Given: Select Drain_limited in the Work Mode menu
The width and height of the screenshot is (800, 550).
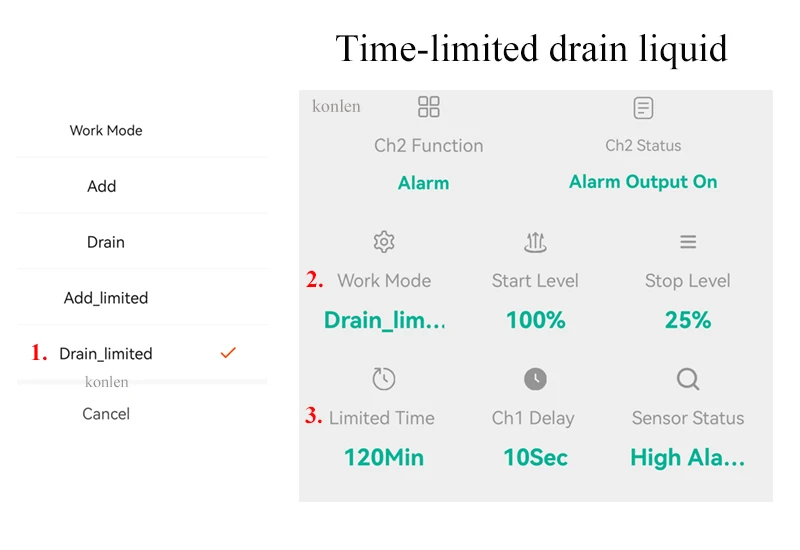Looking at the screenshot, I should 106,354.
